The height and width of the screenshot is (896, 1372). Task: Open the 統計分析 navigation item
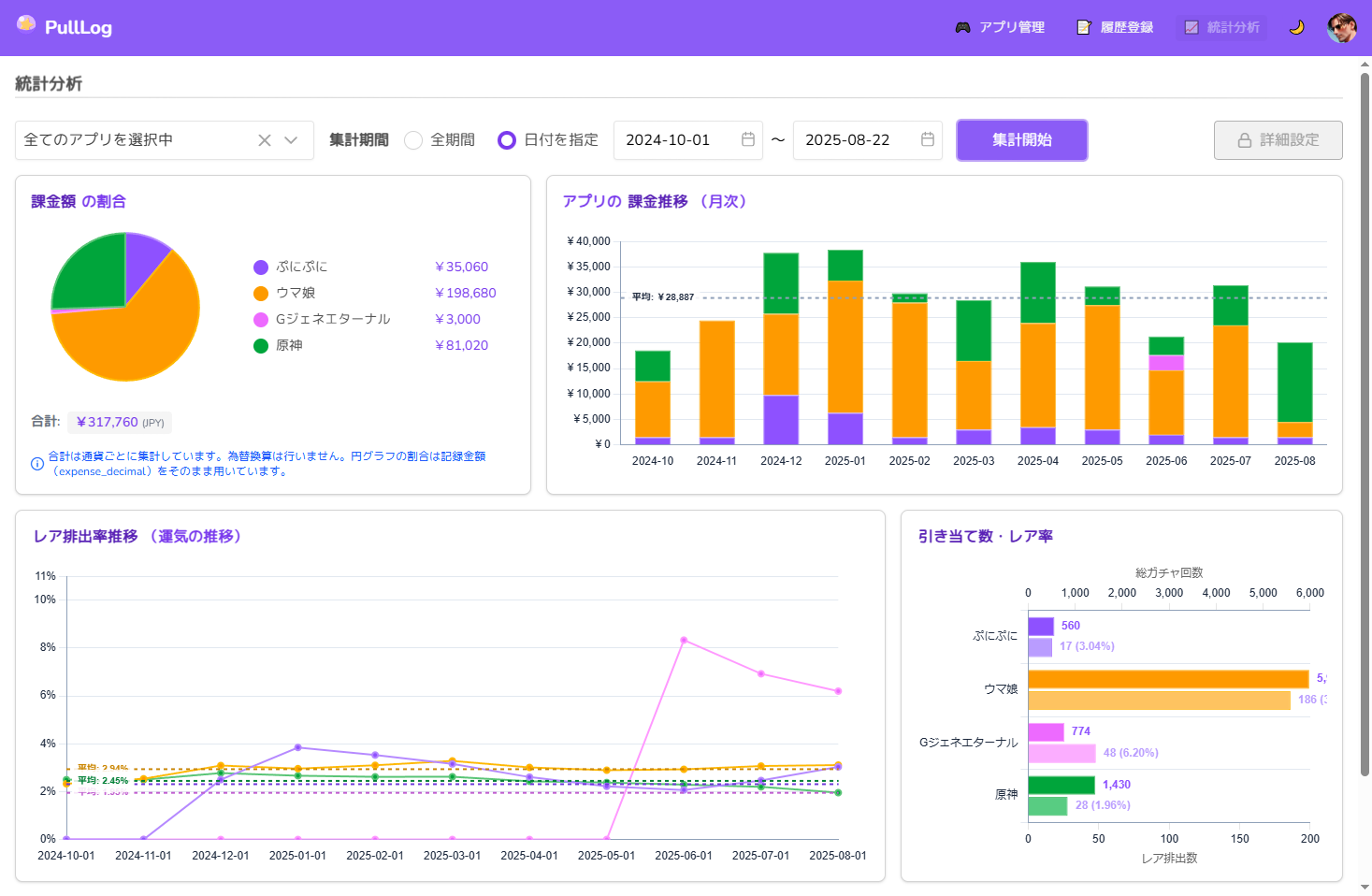[1221, 27]
